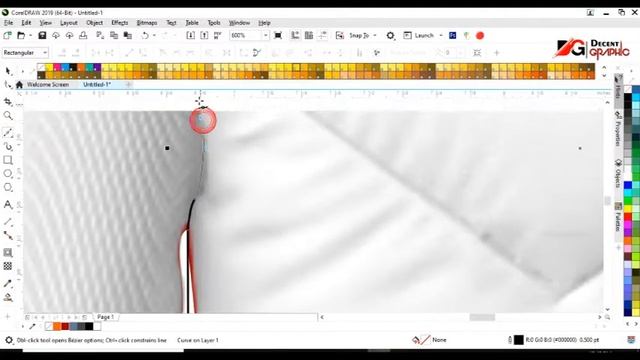This screenshot has height=360, width=640.
Task: Expand the Open button's dropdown arrow
Action: (30, 36)
